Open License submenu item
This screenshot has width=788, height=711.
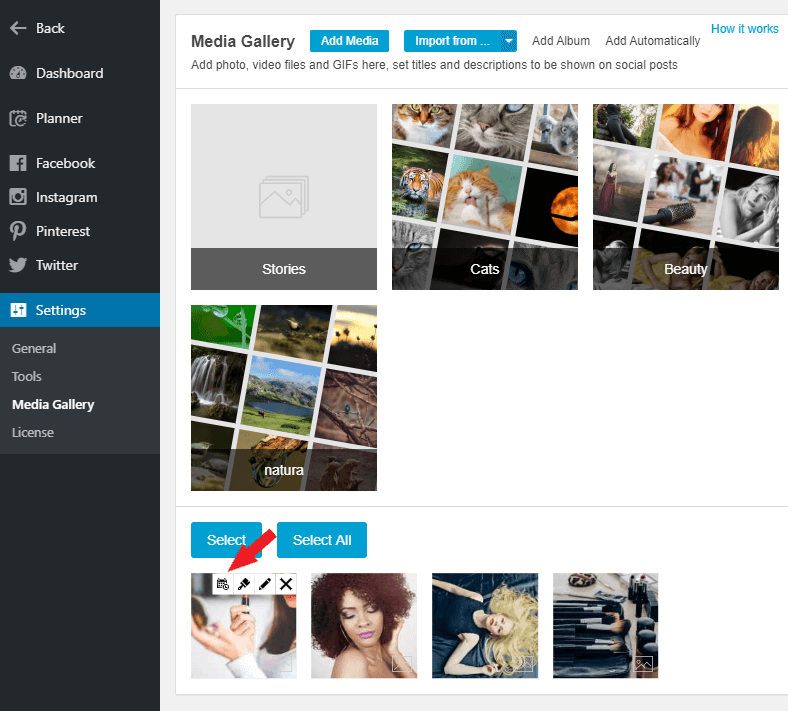click(33, 433)
